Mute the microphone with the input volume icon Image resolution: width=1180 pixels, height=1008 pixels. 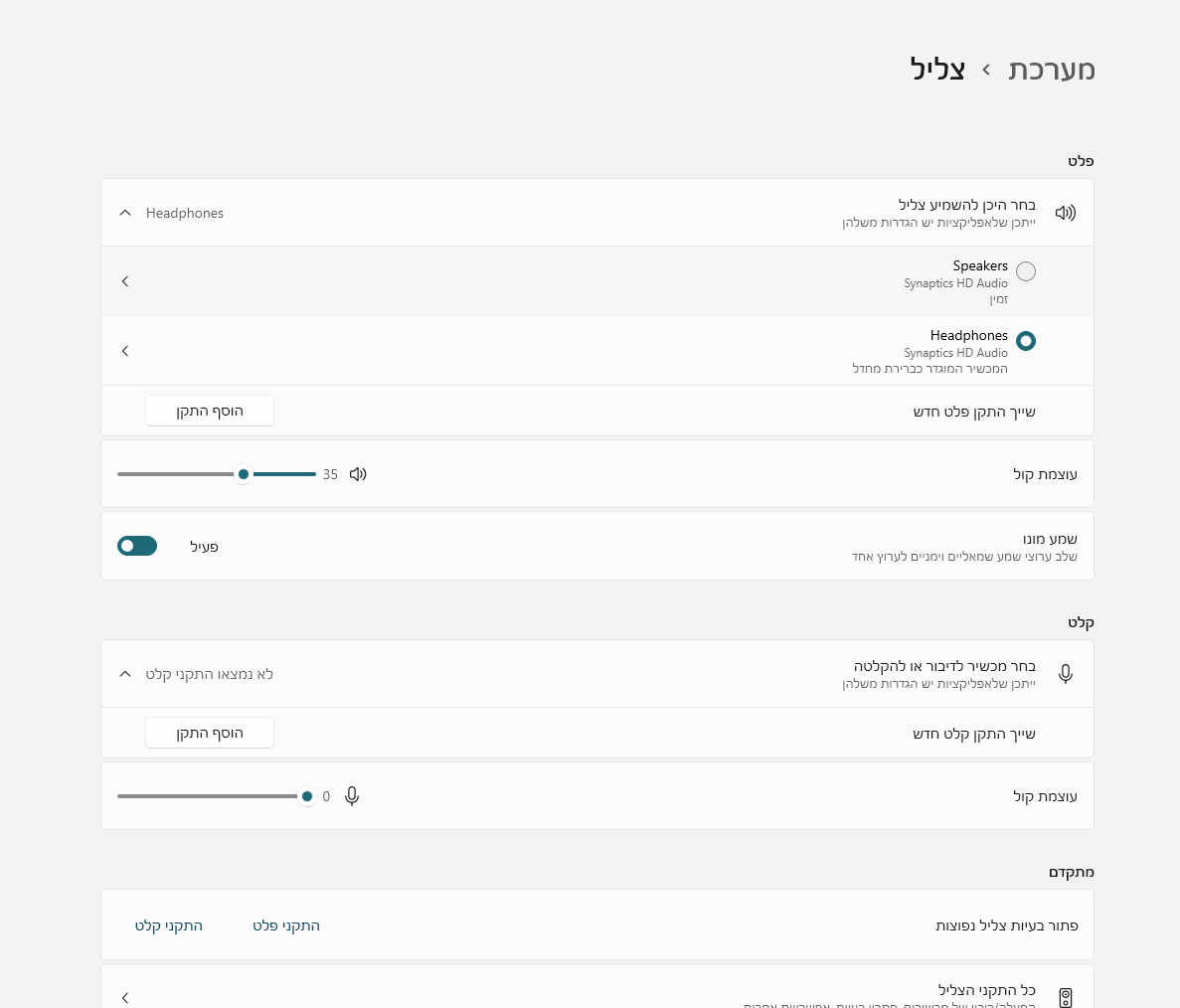coord(351,796)
